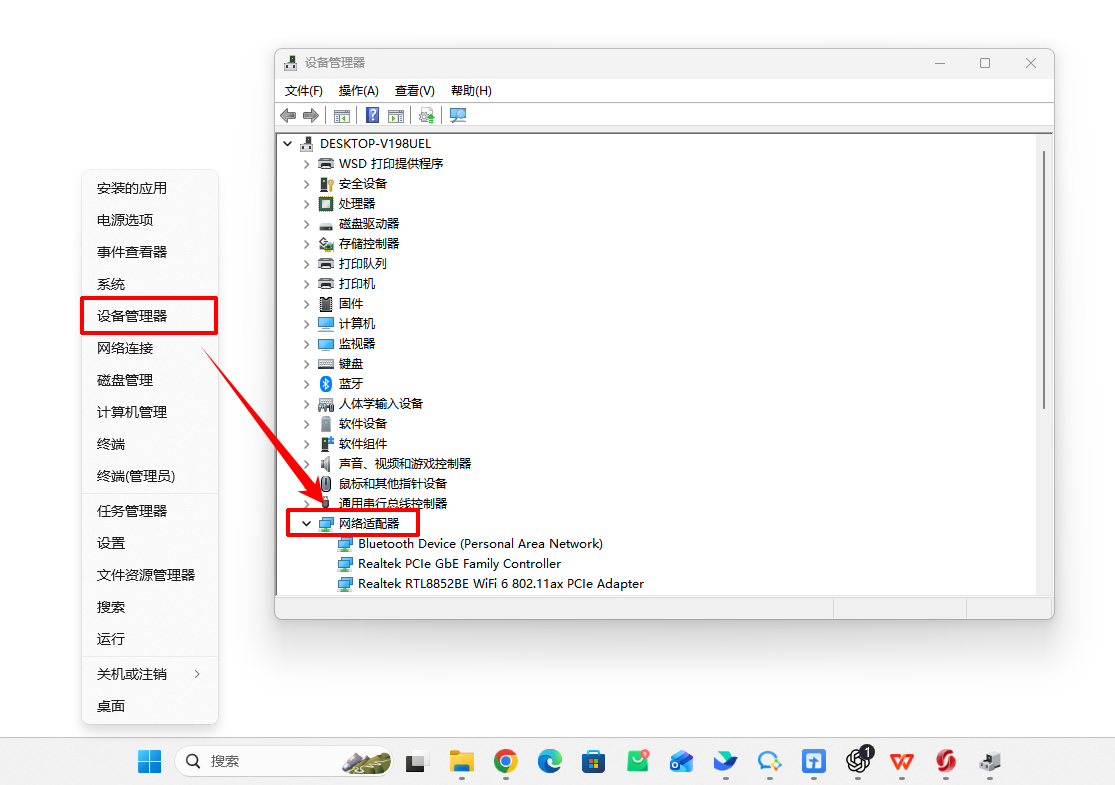The width and height of the screenshot is (1115, 785).
Task: Click the Forward arrow in Device Manager toolbar
Action: 311,115
